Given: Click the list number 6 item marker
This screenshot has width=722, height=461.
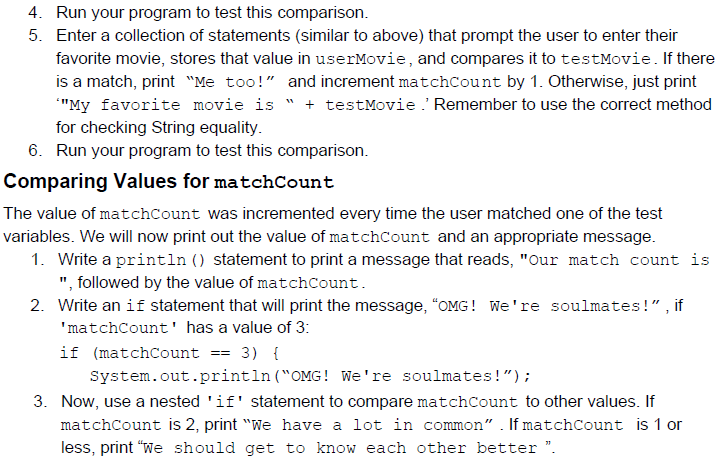Looking at the screenshot, I should (35, 151).
